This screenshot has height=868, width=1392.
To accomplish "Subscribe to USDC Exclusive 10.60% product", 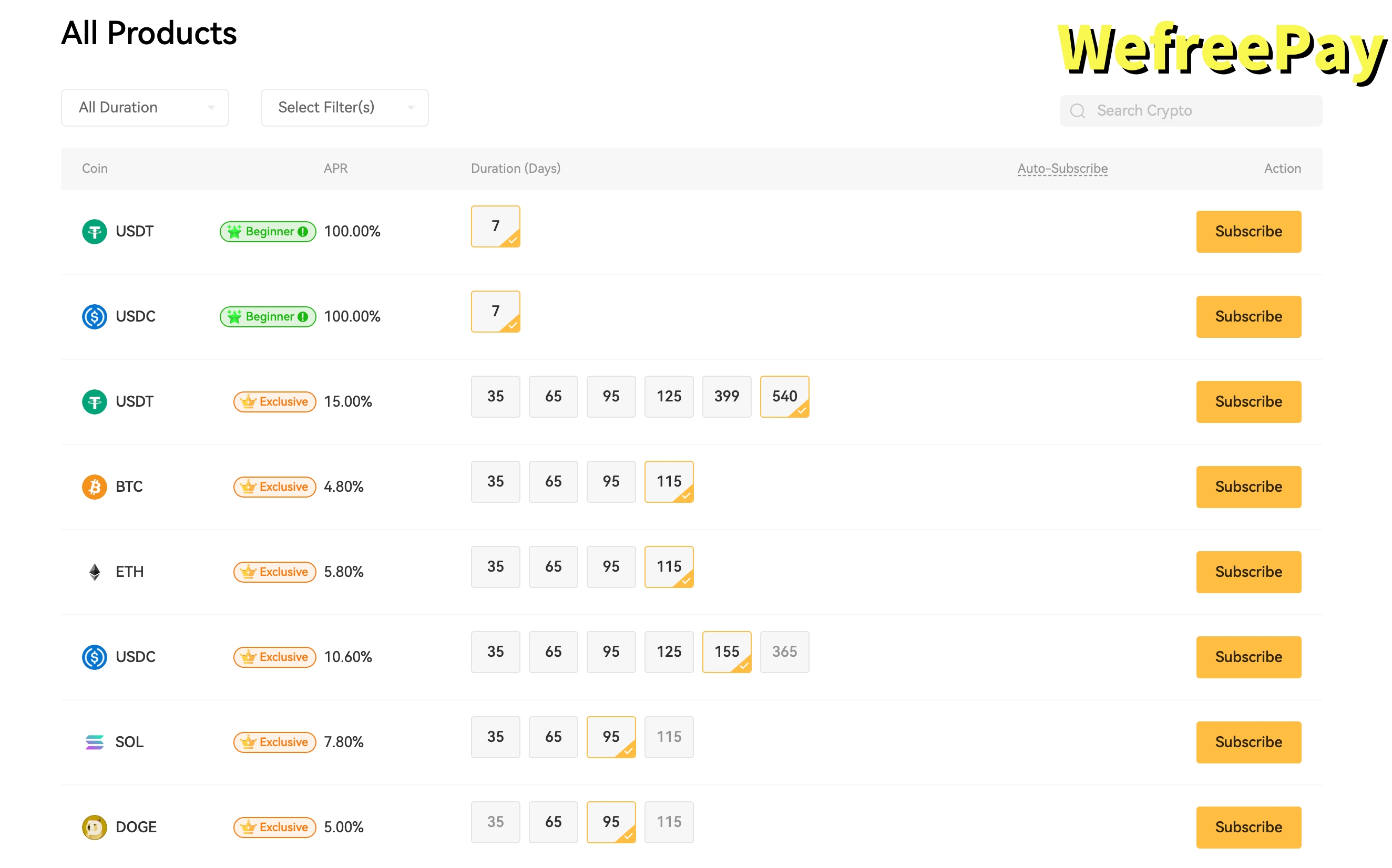I will click(1248, 657).
